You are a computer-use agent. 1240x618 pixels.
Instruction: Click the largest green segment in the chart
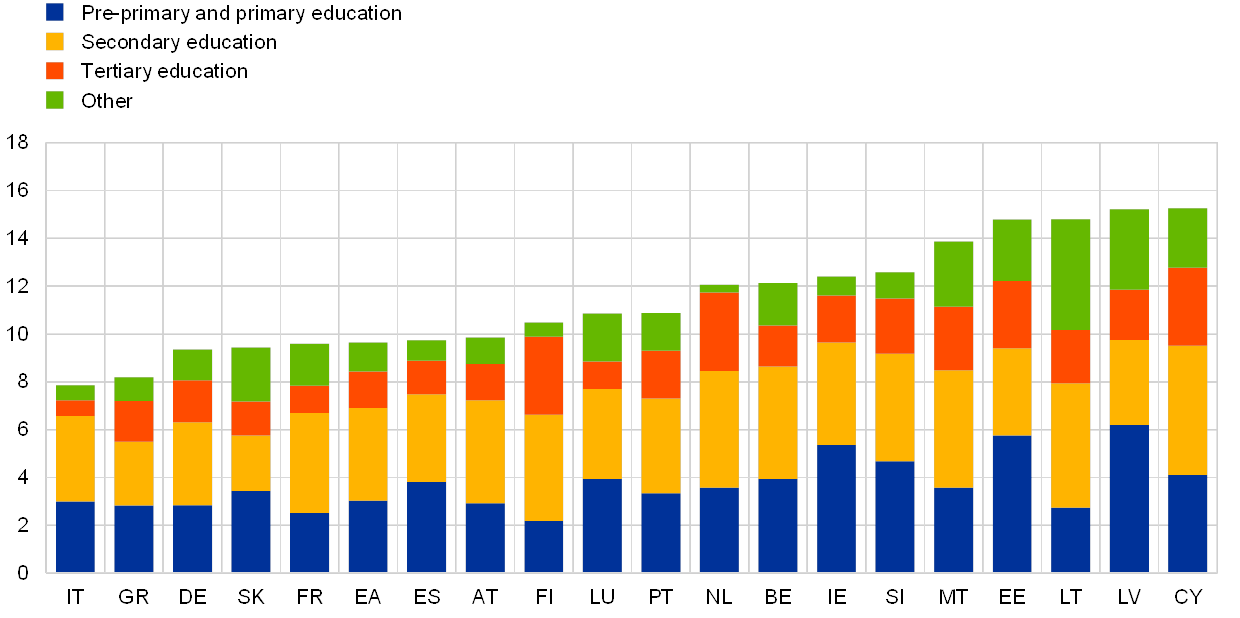1071,274
